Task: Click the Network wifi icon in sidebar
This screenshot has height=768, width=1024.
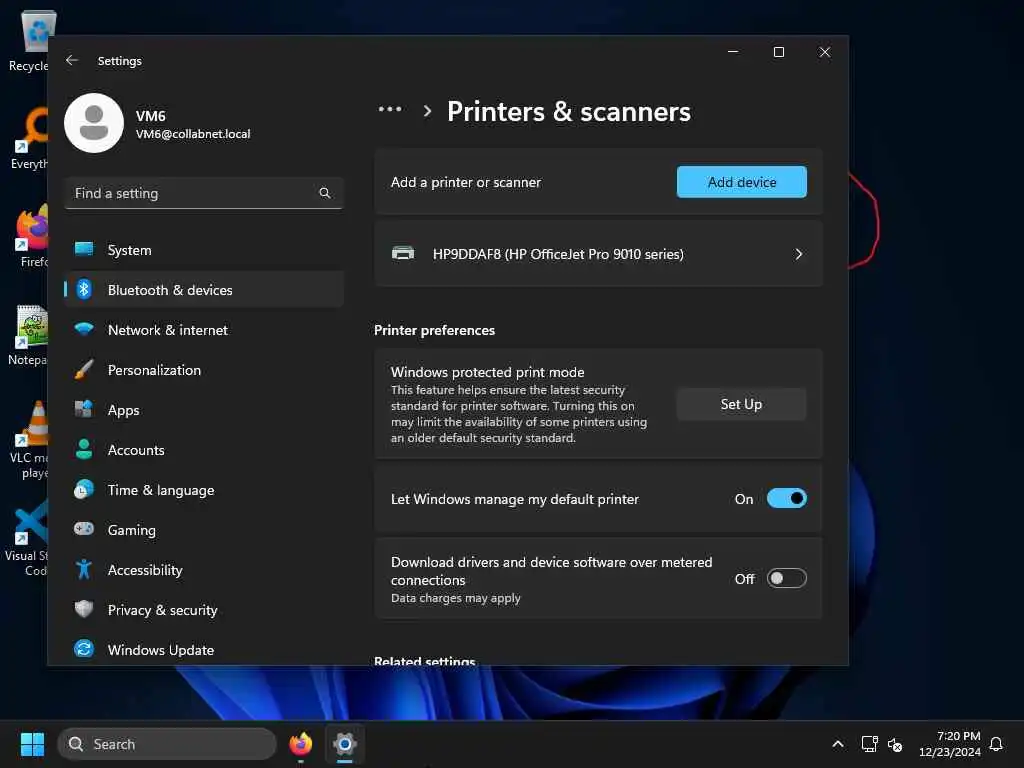Action: click(84, 329)
